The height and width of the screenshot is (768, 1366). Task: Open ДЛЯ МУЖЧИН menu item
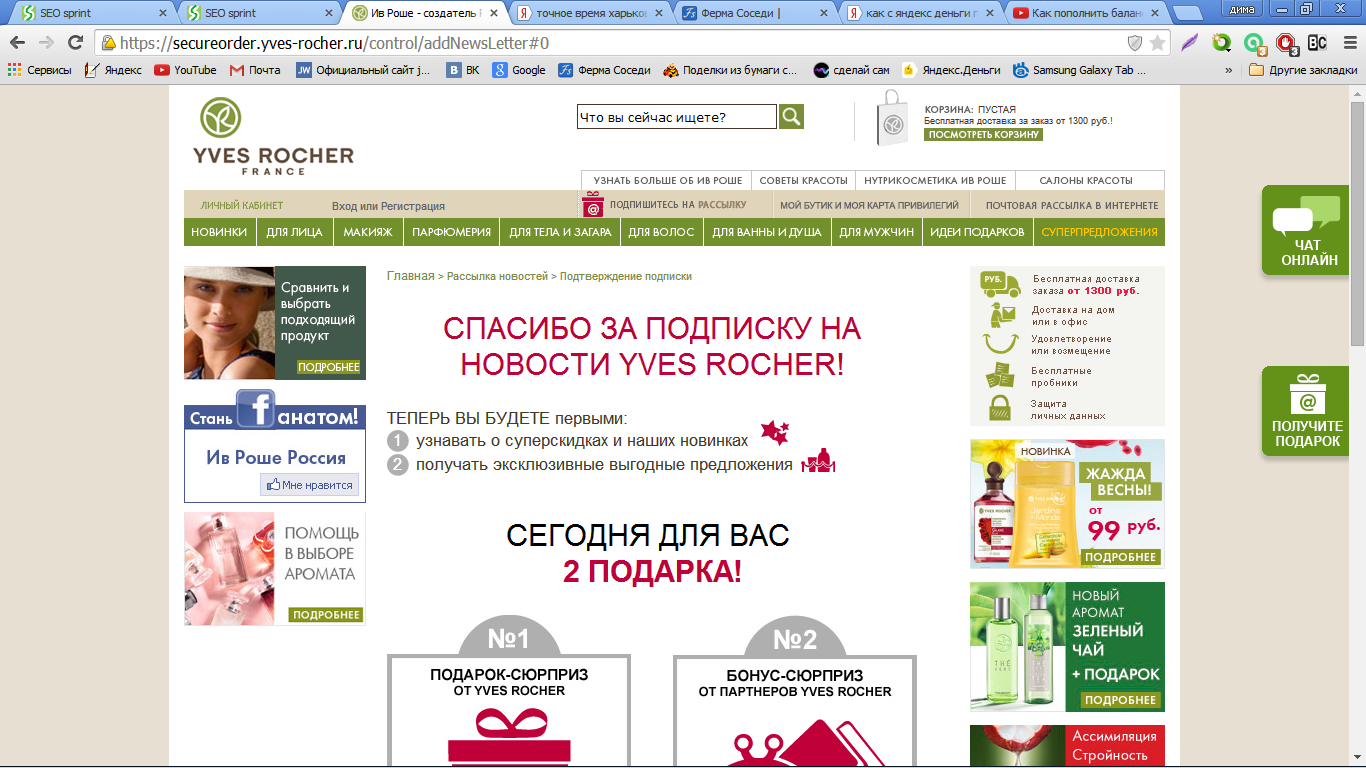[x=876, y=232]
